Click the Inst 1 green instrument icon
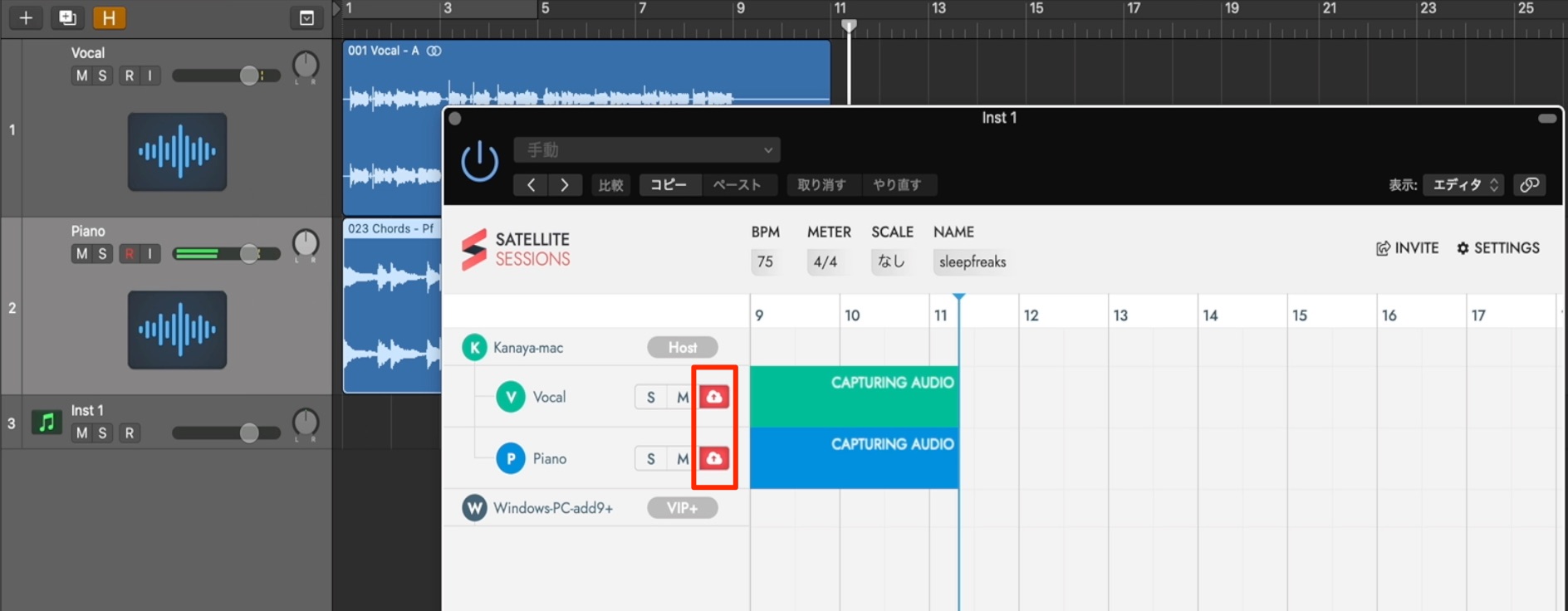 tap(47, 423)
